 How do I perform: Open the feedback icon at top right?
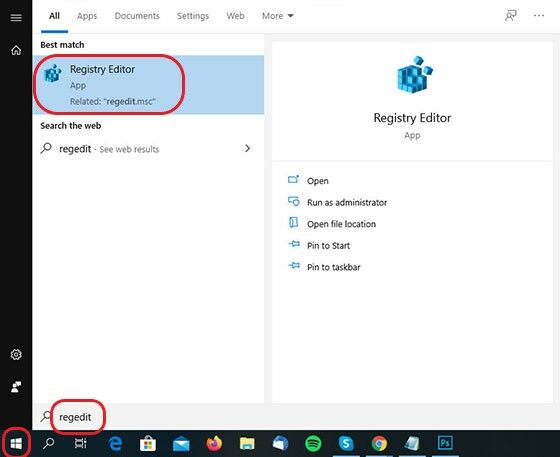[511, 16]
